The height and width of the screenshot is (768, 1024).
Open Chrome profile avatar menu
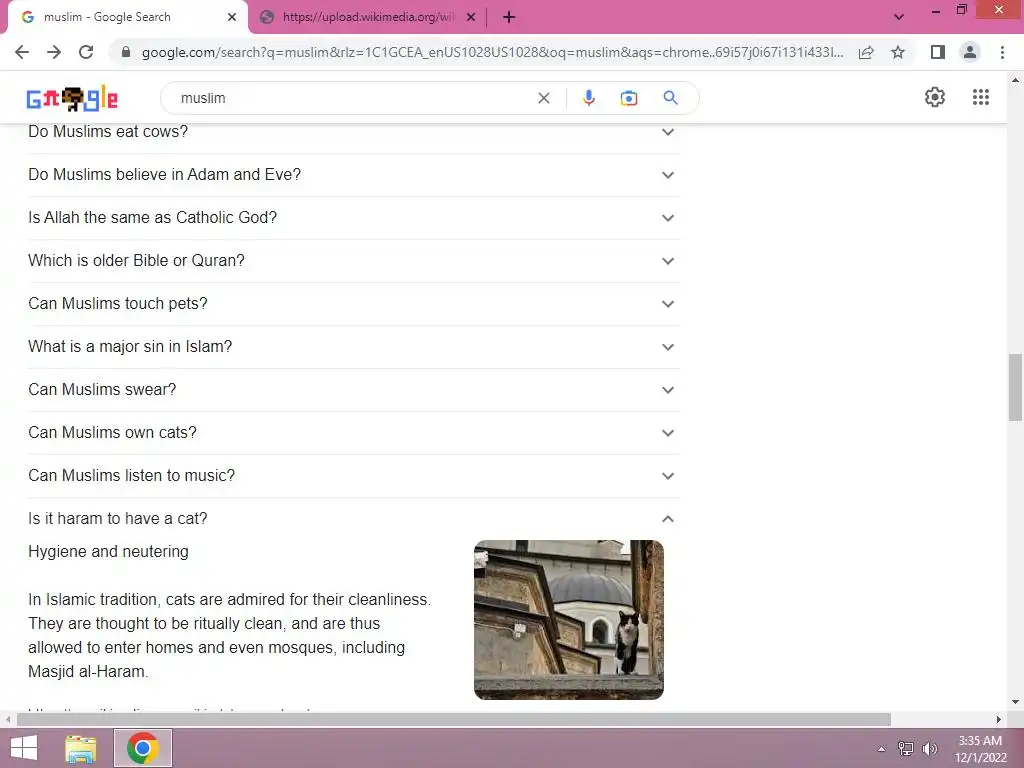pyautogui.click(x=970, y=52)
